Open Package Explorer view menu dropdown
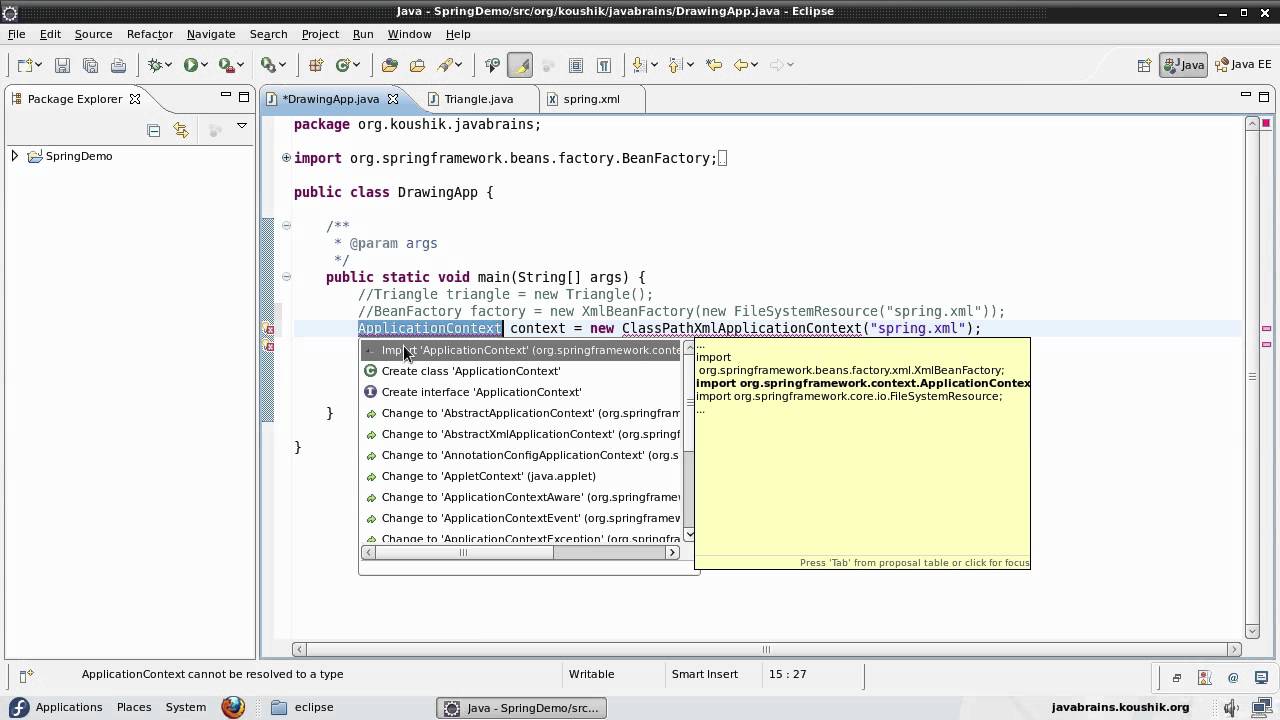Viewport: 1280px width, 720px height. 241,127
